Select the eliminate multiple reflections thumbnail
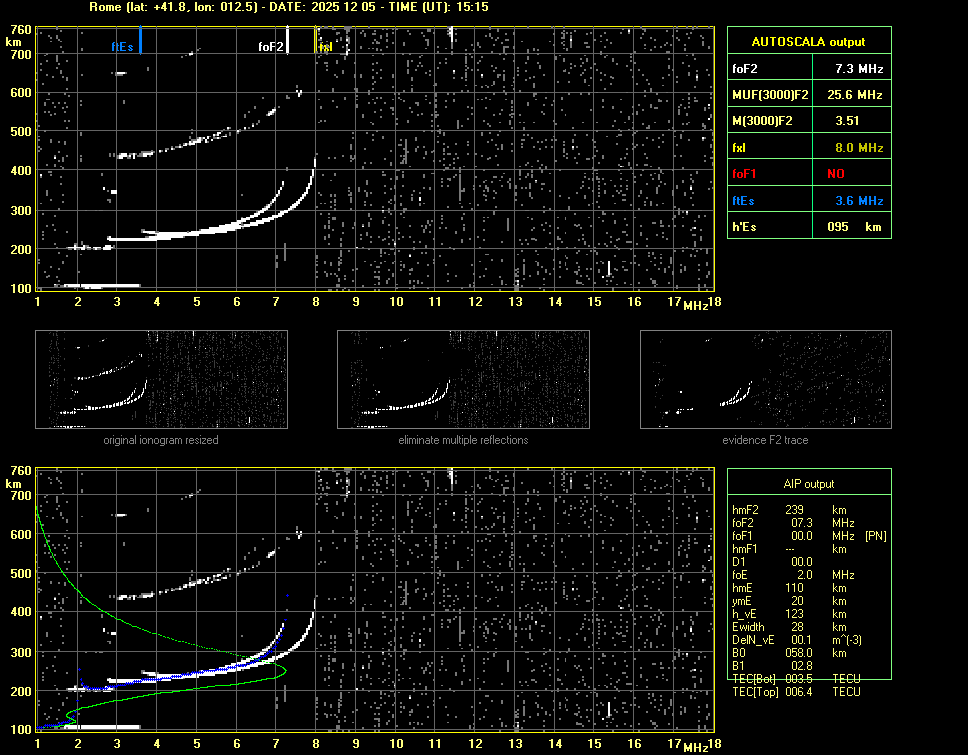968x755 pixels. click(x=463, y=379)
